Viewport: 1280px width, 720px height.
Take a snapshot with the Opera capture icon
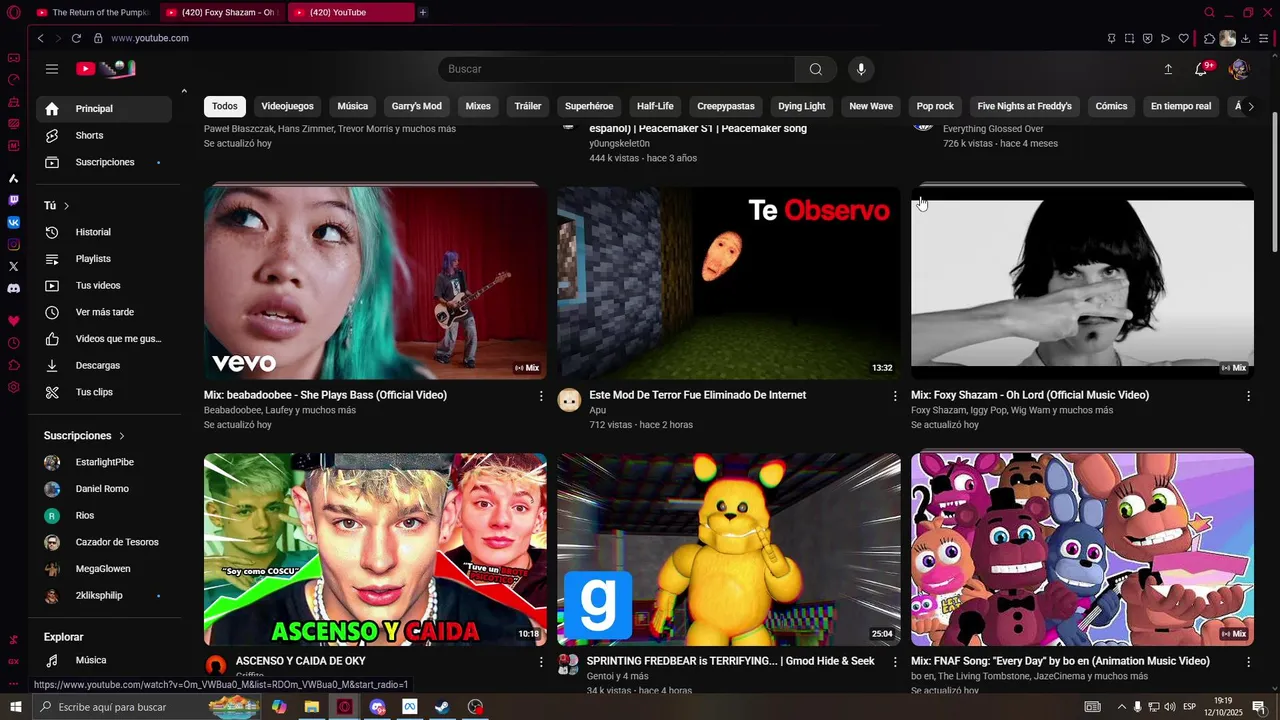pos(1129,38)
